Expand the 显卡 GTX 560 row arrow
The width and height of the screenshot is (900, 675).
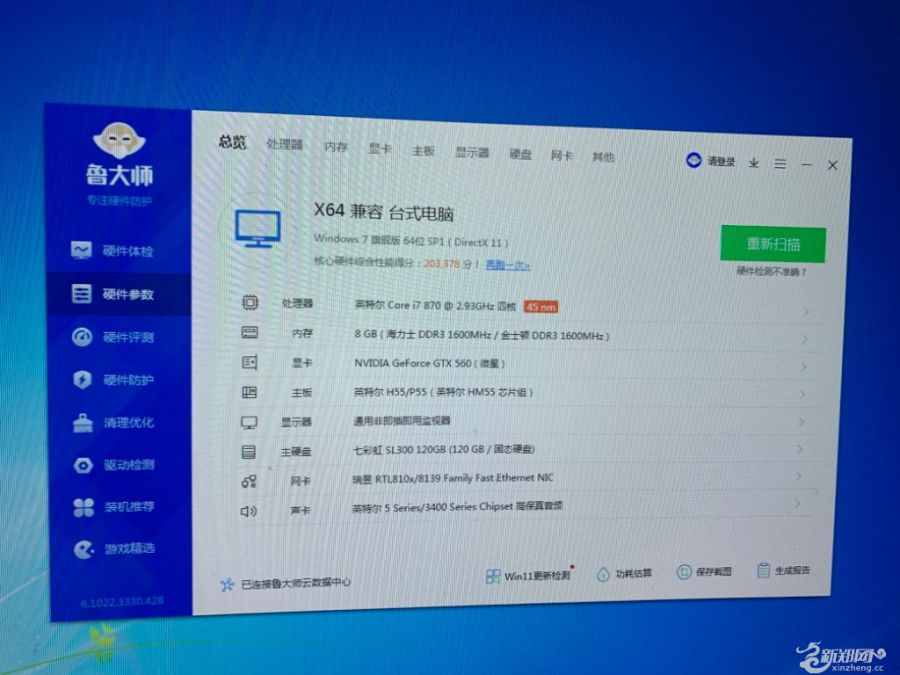click(x=804, y=366)
